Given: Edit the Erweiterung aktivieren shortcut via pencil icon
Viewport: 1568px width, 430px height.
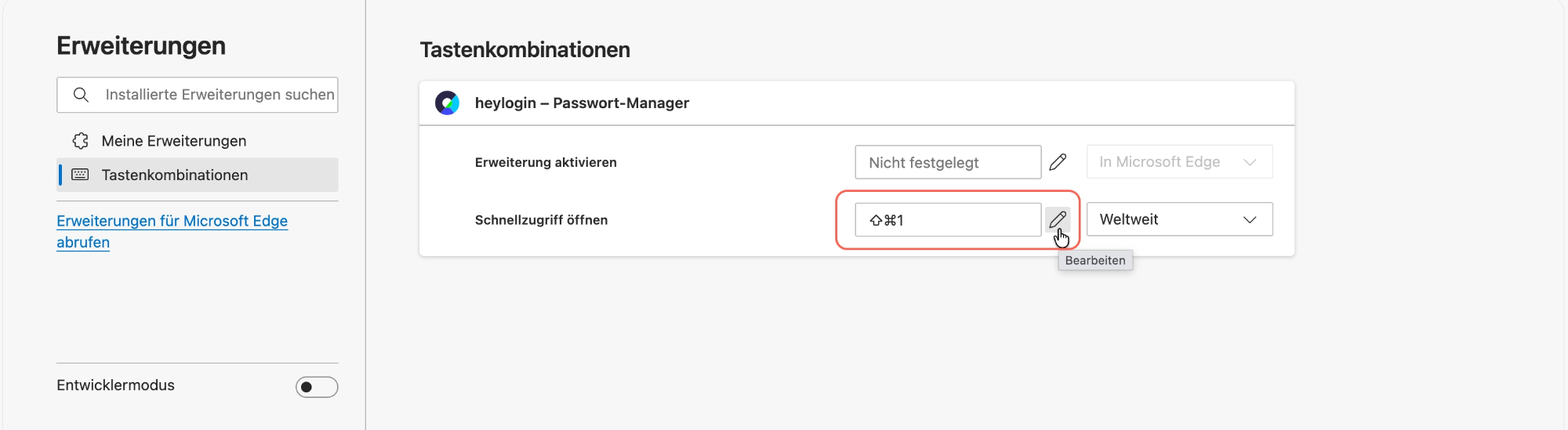Looking at the screenshot, I should [1058, 162].
